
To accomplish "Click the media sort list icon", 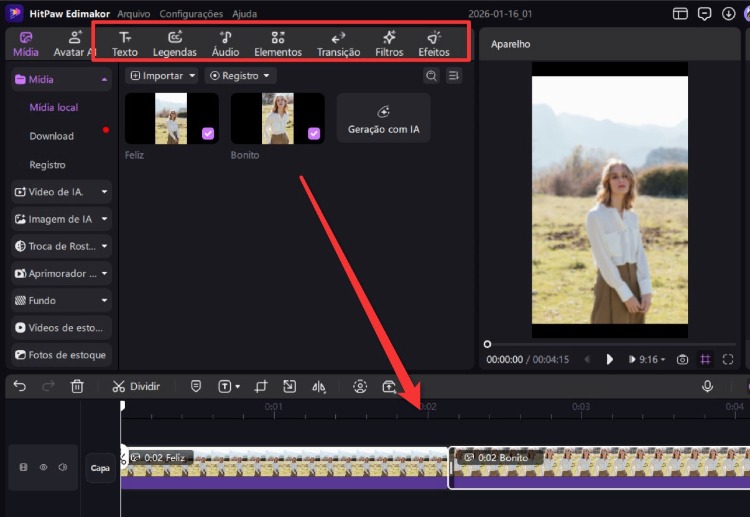I will [x=453, y=76].
